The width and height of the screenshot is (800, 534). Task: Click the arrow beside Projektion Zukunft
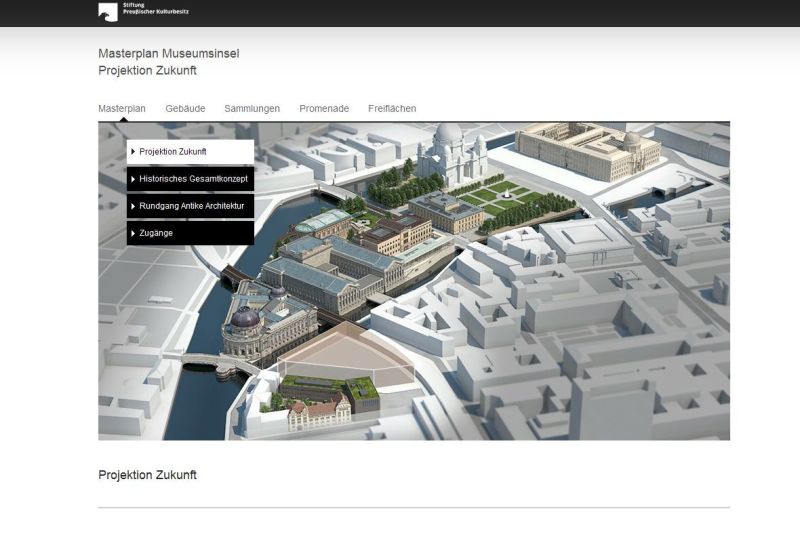tap(133, 151)
